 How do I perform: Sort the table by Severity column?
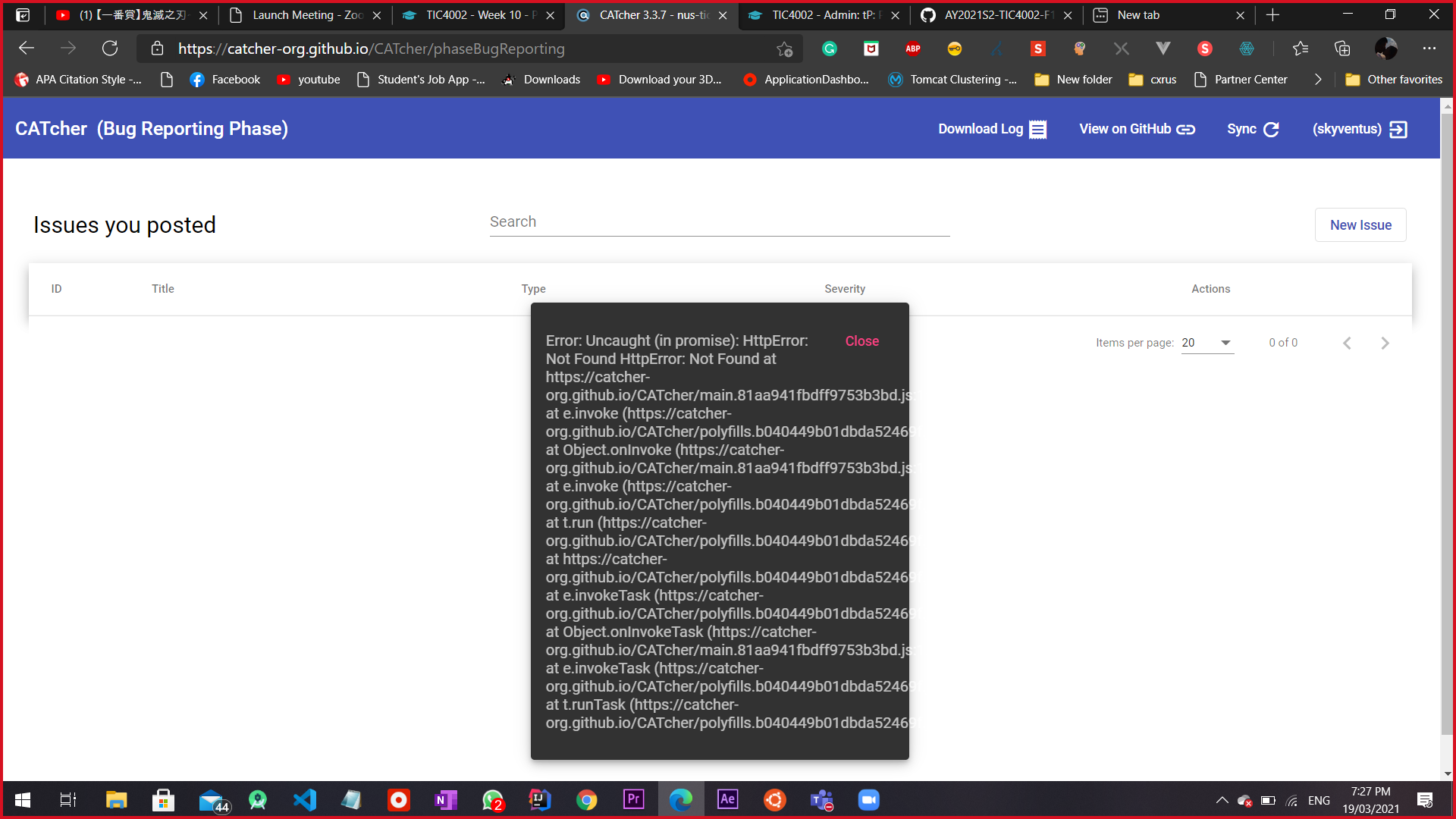(844, 289)
